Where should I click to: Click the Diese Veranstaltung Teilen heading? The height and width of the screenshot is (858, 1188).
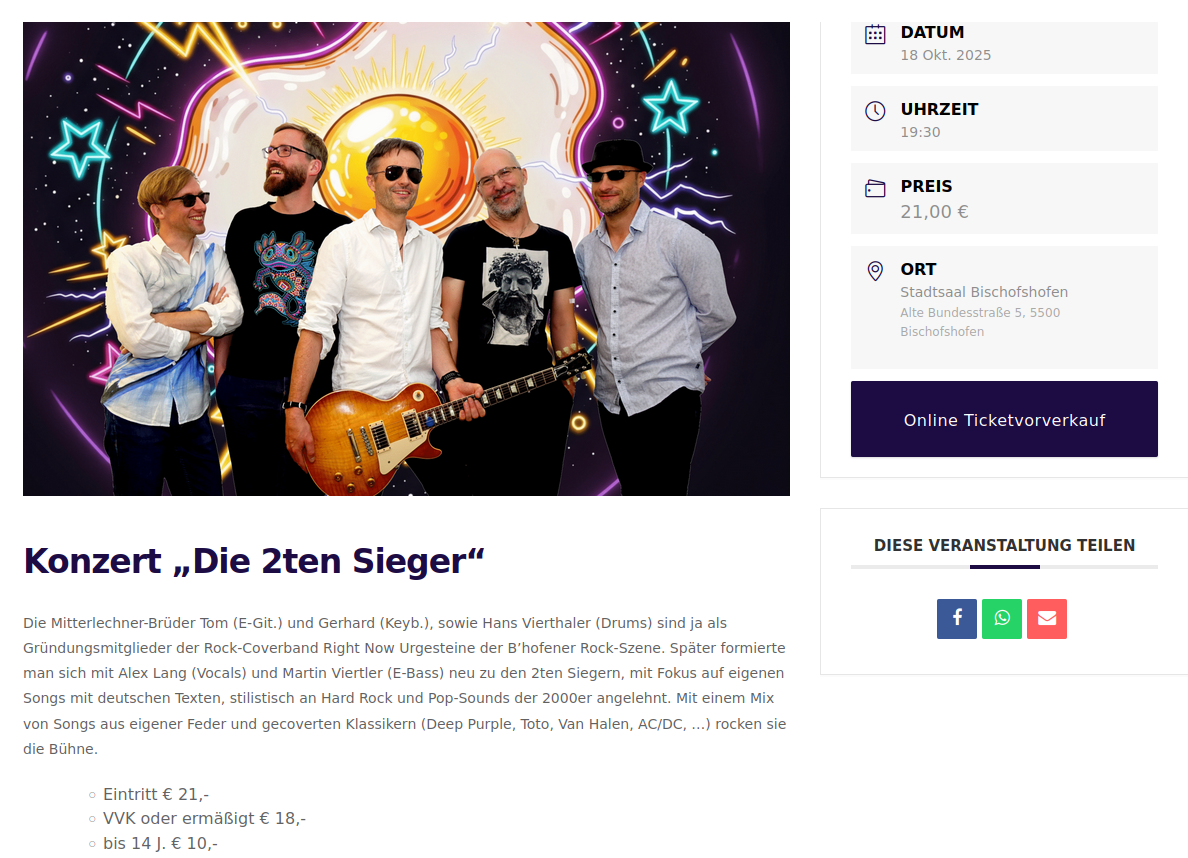(1004, 545)
